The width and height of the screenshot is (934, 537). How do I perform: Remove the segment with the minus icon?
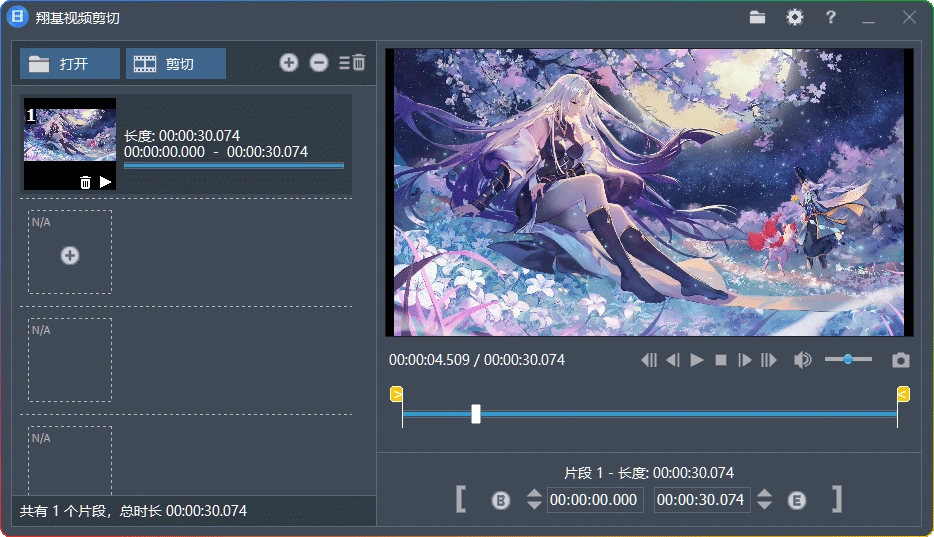click(319, 63)
